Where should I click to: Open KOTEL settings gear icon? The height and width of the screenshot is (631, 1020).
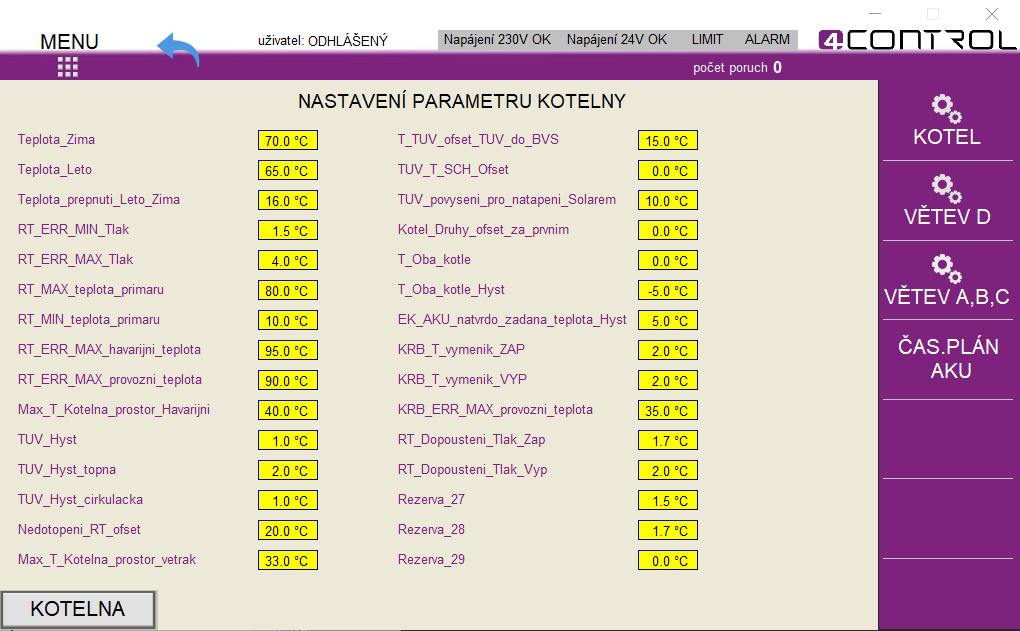click(x=946, y=109)
